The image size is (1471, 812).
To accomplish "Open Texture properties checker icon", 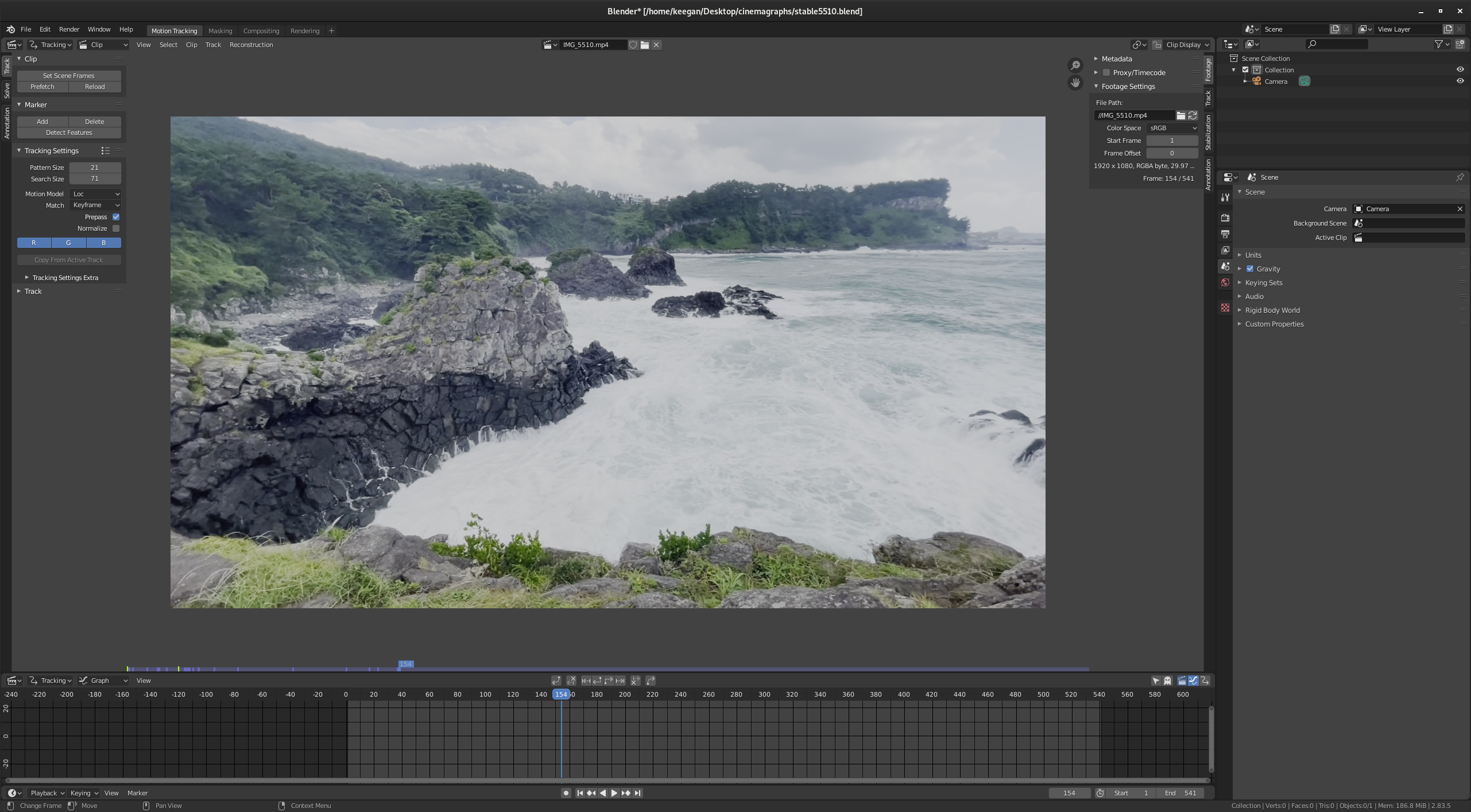I will 1225,308.
